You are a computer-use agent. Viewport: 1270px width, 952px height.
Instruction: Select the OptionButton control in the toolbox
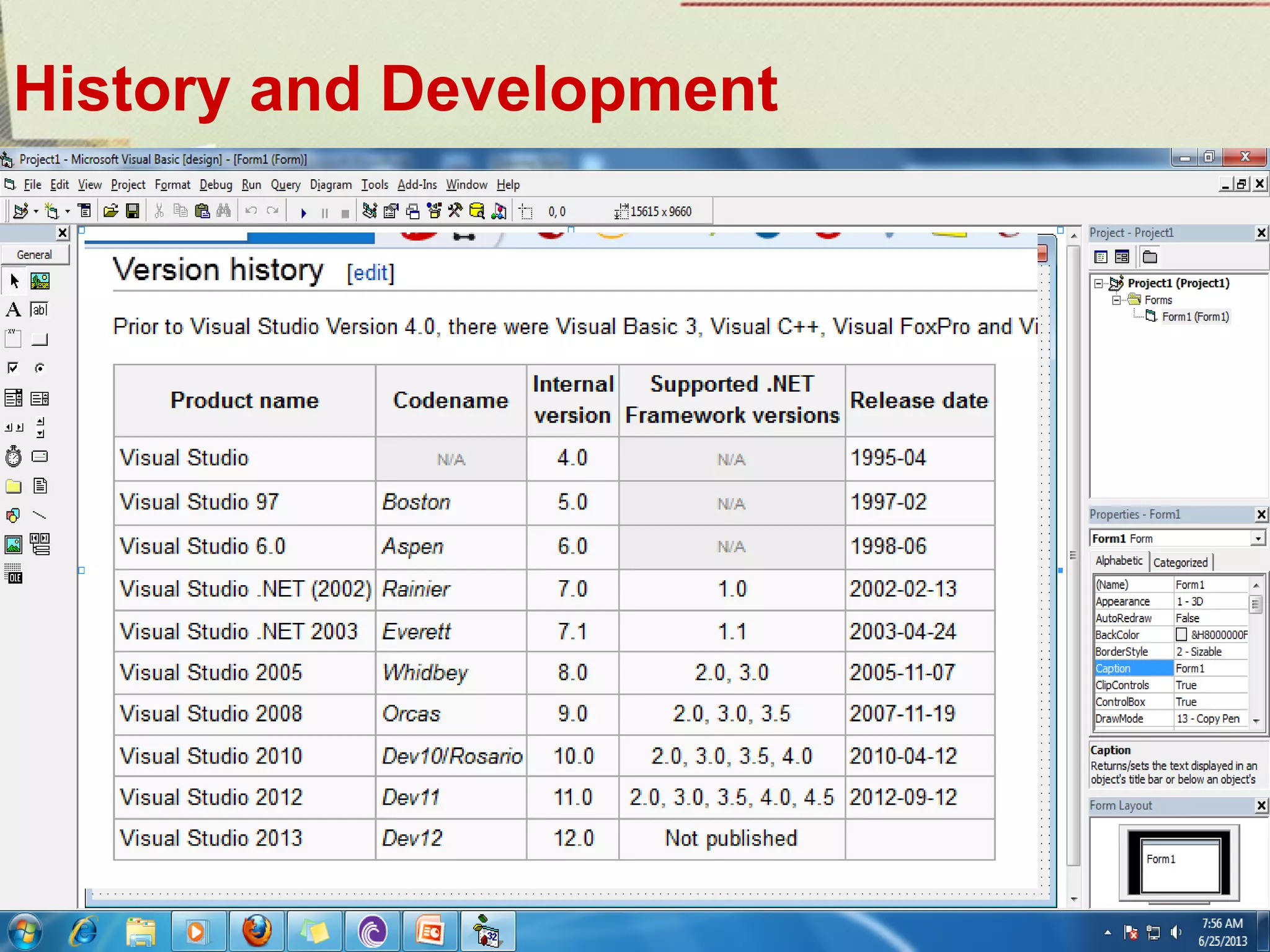point(40,368)
